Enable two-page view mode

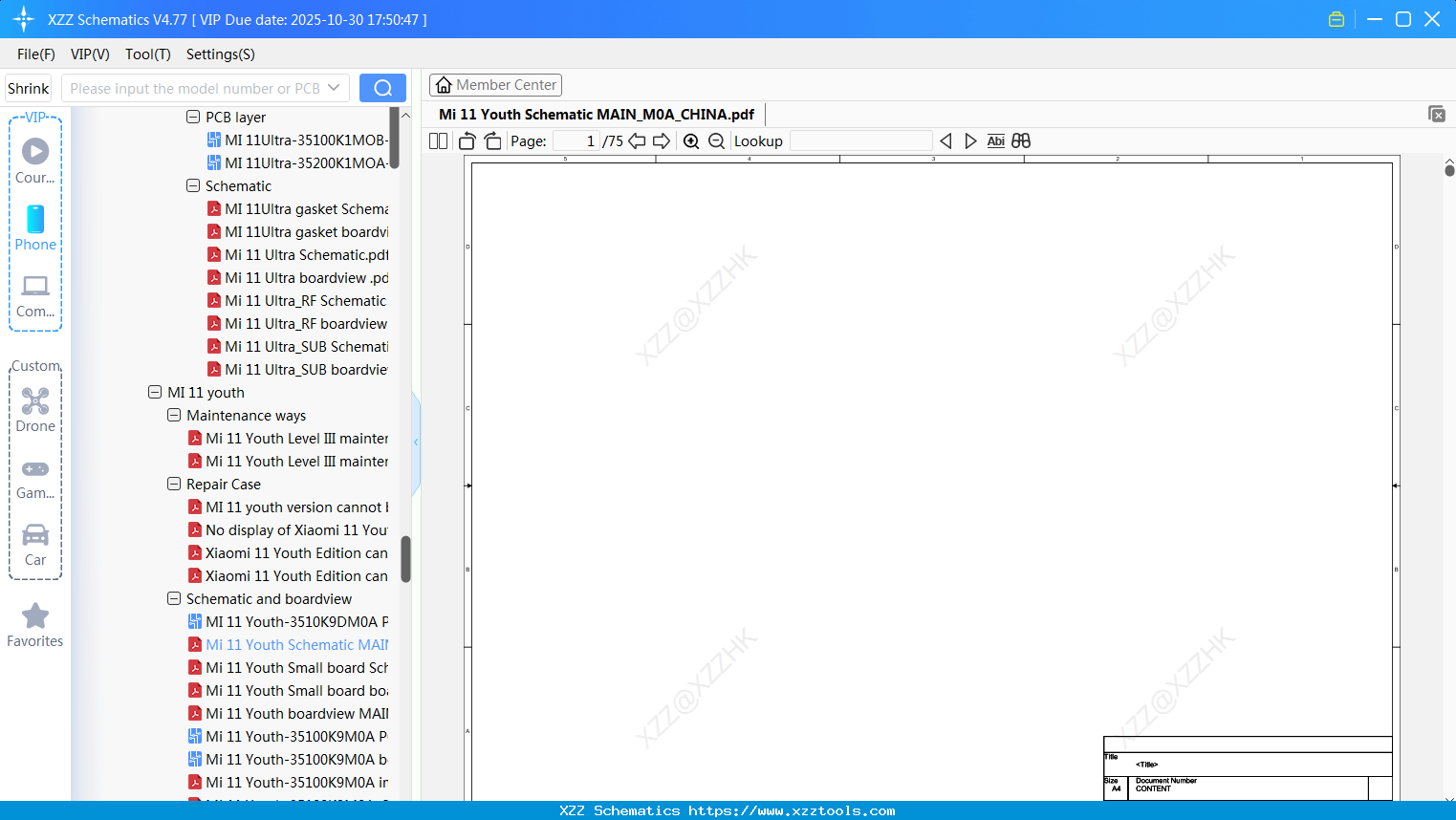click(438, 140)
